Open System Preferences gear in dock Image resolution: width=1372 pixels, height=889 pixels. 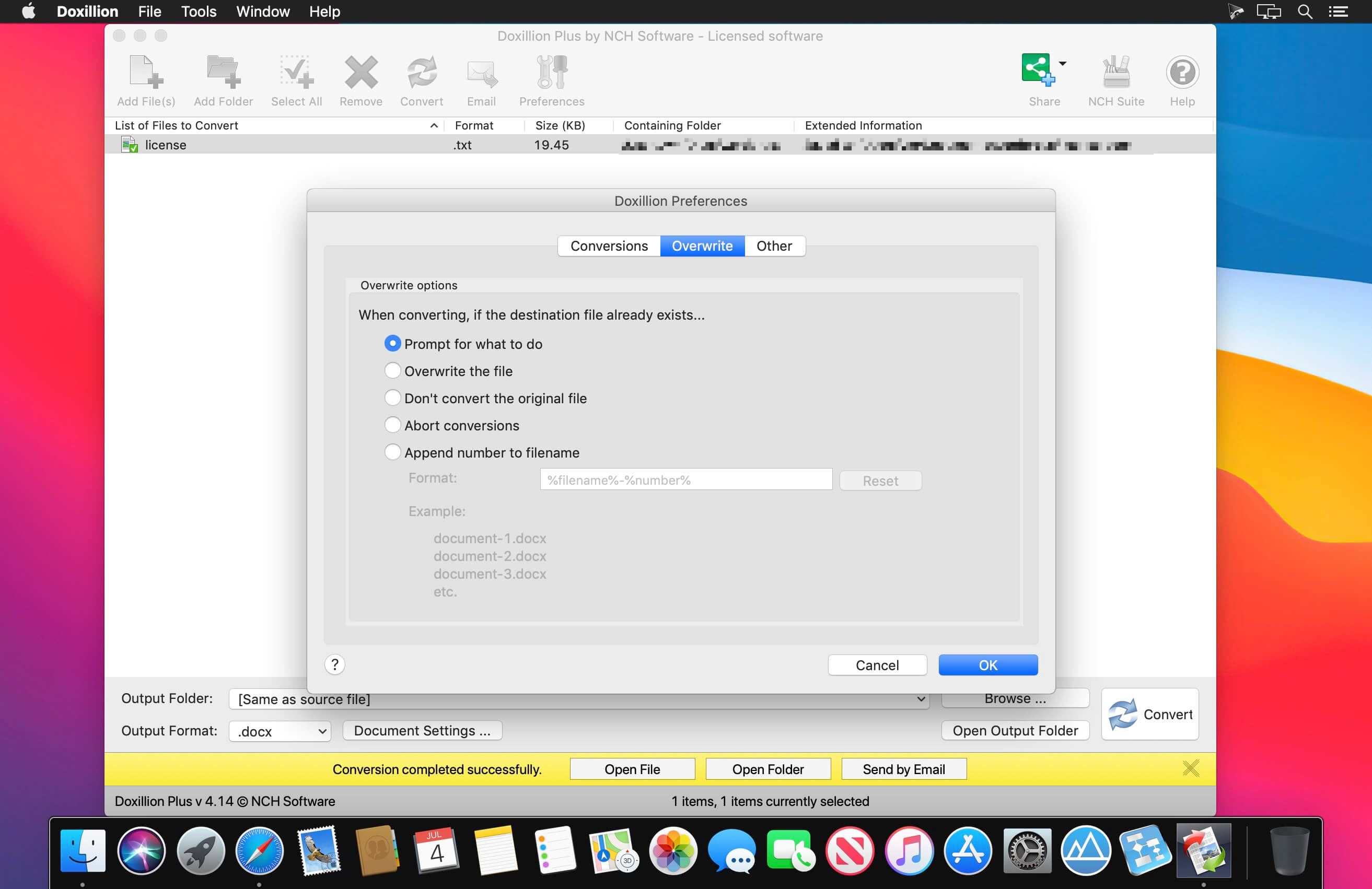[x=1027, y=850]
